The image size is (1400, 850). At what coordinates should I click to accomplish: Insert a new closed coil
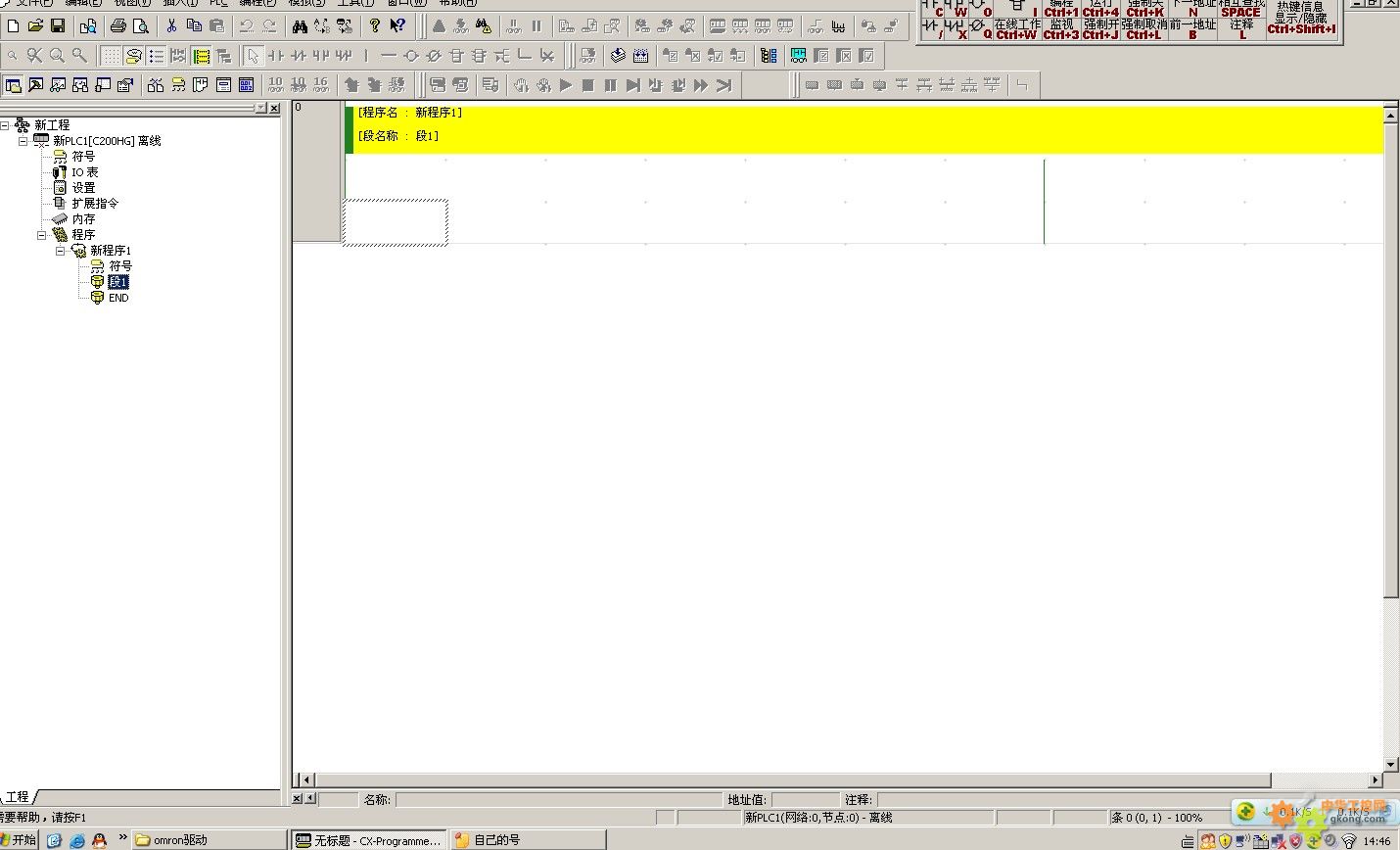click(434, 56)
